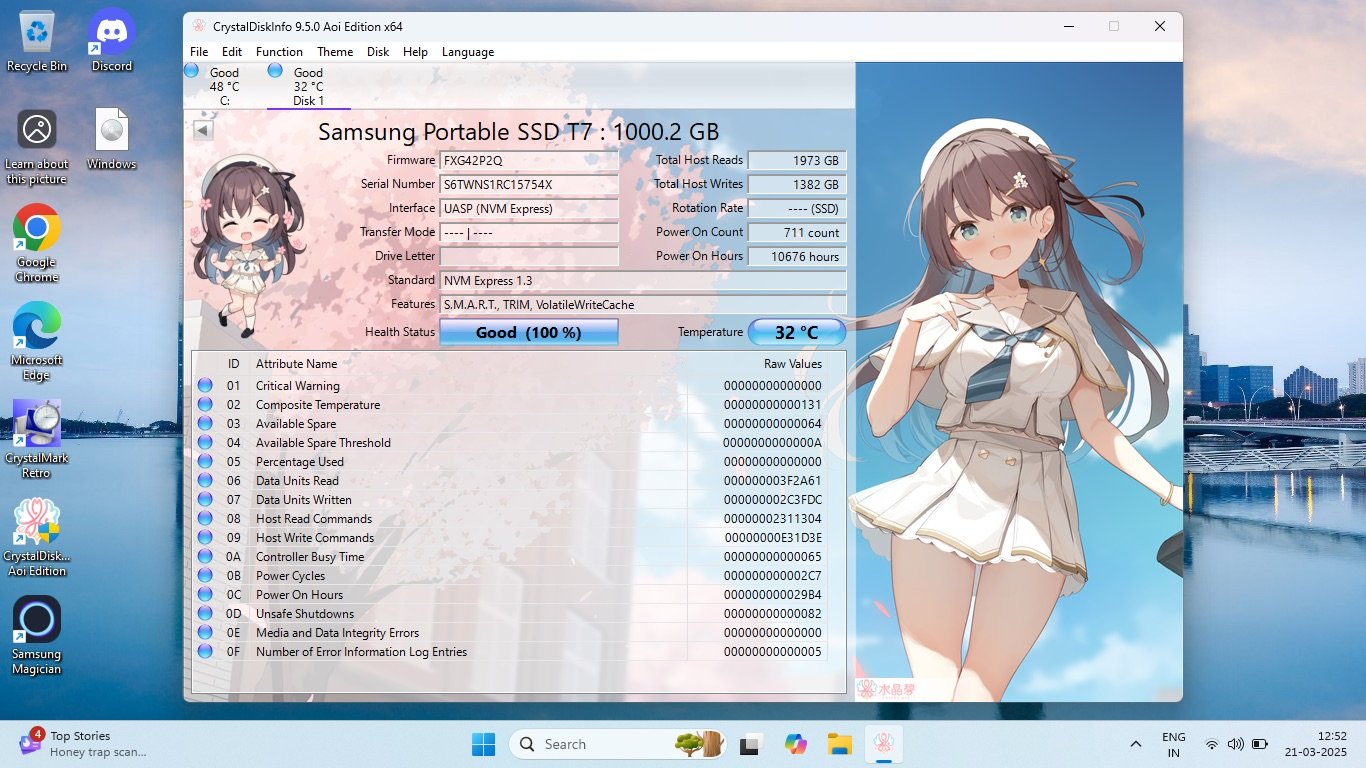
Task: Click the Features field listing S.M.A.R.T., TRIM
Action: point(643,305)
